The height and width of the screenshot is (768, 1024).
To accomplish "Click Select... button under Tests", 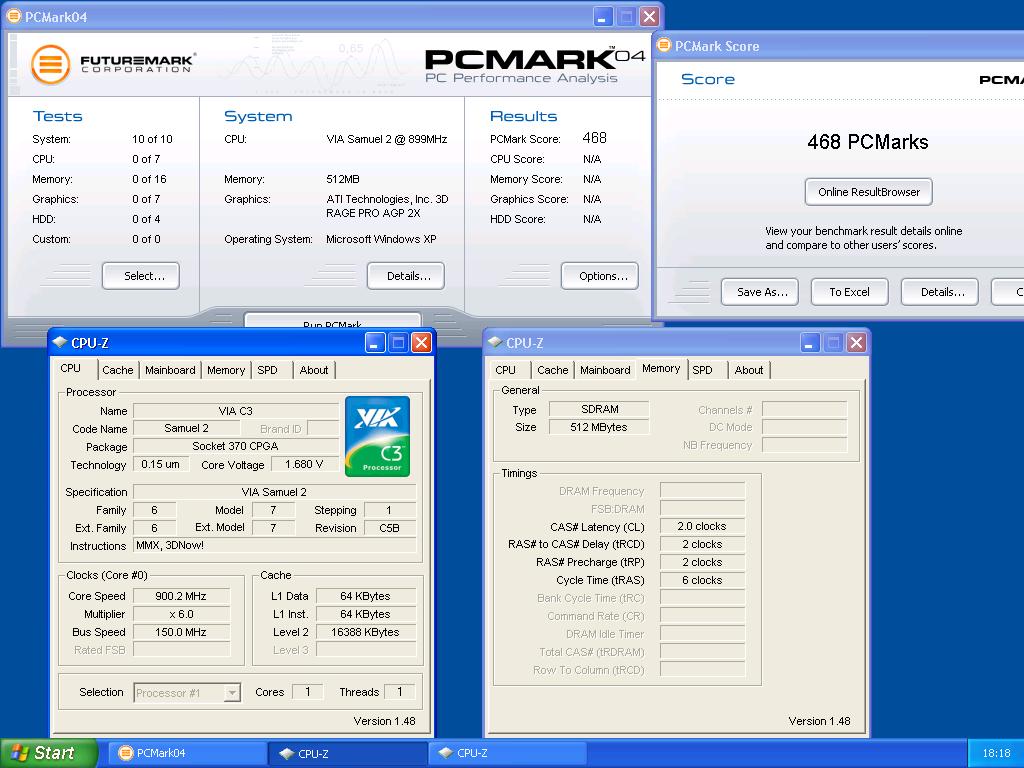I will (x=140, y=276).
